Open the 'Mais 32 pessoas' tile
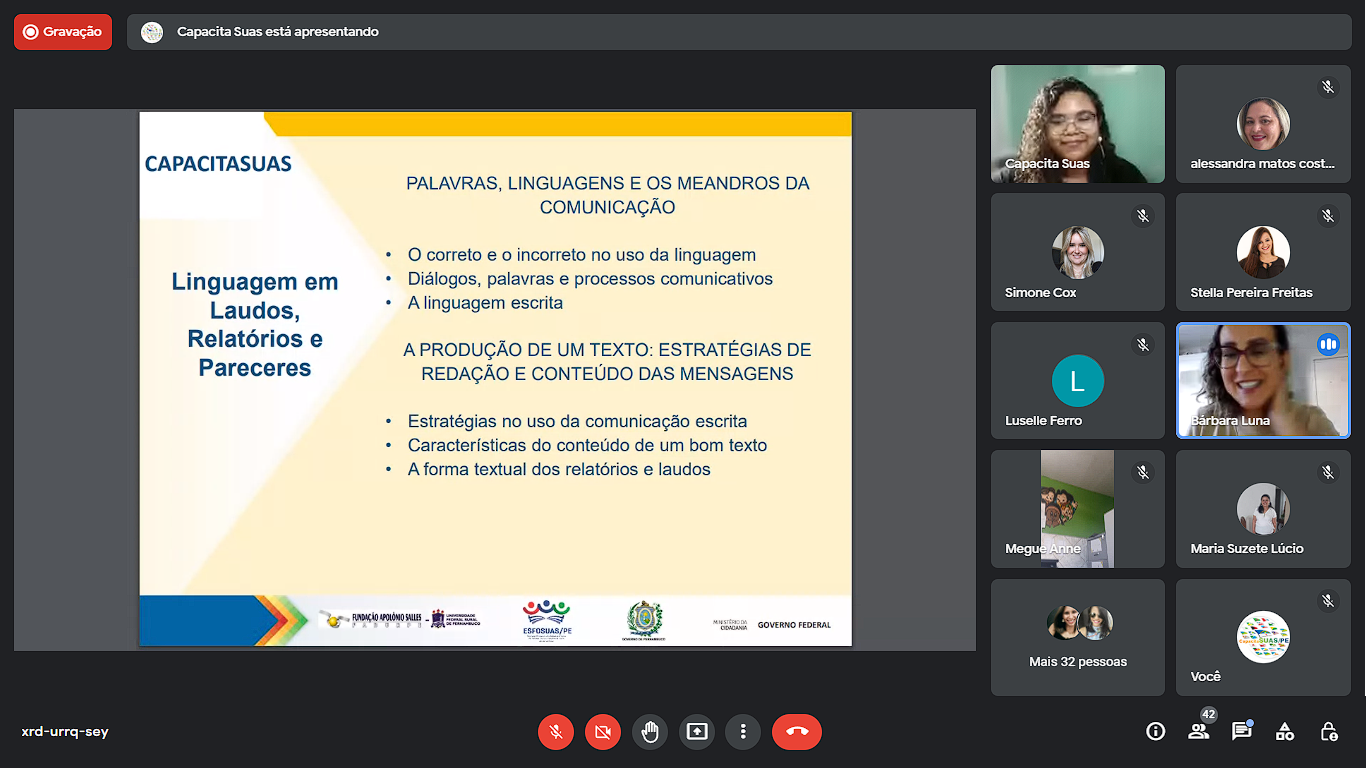Image resolution: width=1366 pixels, height=768 pixels. coord(1077,637)
